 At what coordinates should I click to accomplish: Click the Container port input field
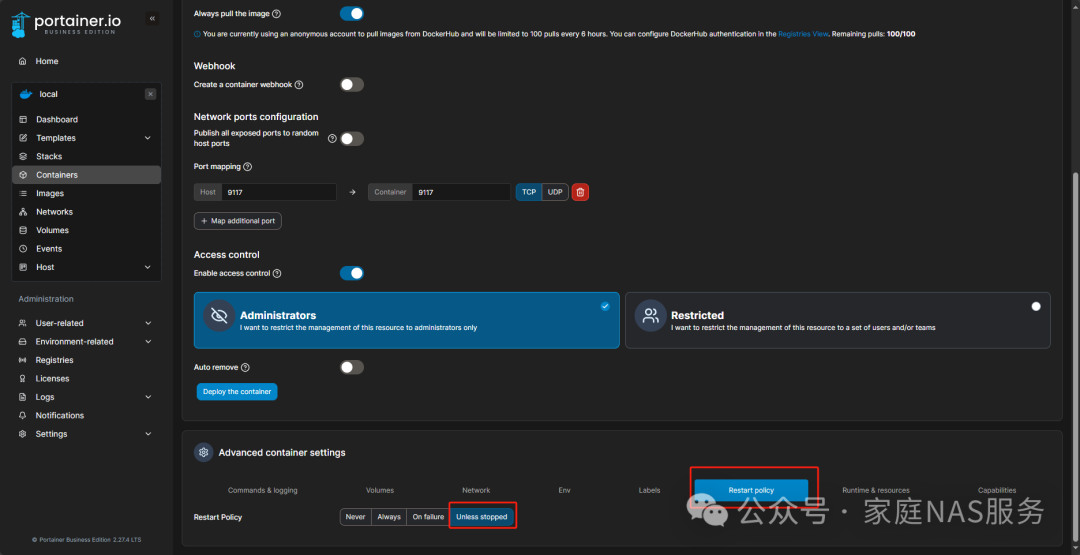461,192
